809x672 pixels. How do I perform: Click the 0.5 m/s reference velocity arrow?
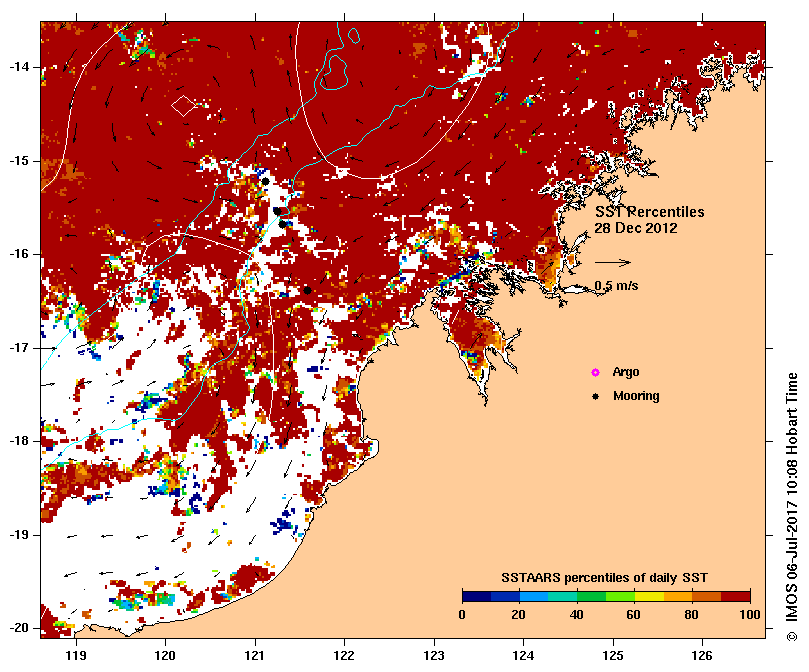pos(613,262)
